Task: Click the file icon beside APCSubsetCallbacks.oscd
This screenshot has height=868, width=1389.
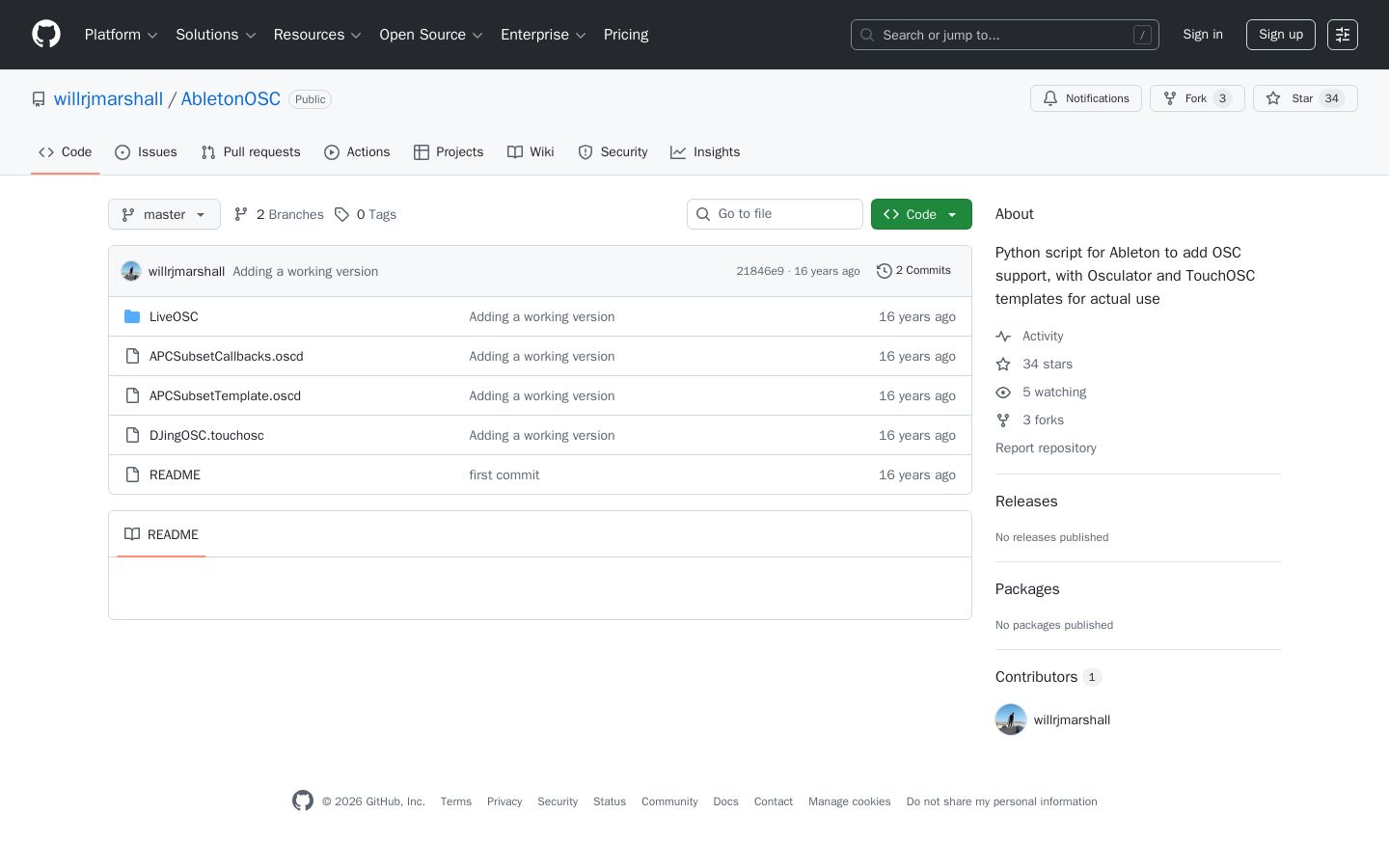Action: pyautogui.click(x=132, y=356)
